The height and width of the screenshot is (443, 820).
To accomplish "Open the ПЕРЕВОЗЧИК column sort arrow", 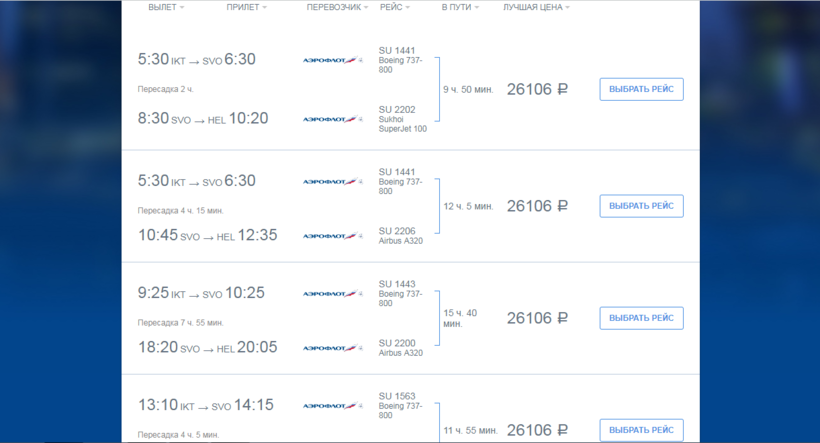I will coord(367,7).
